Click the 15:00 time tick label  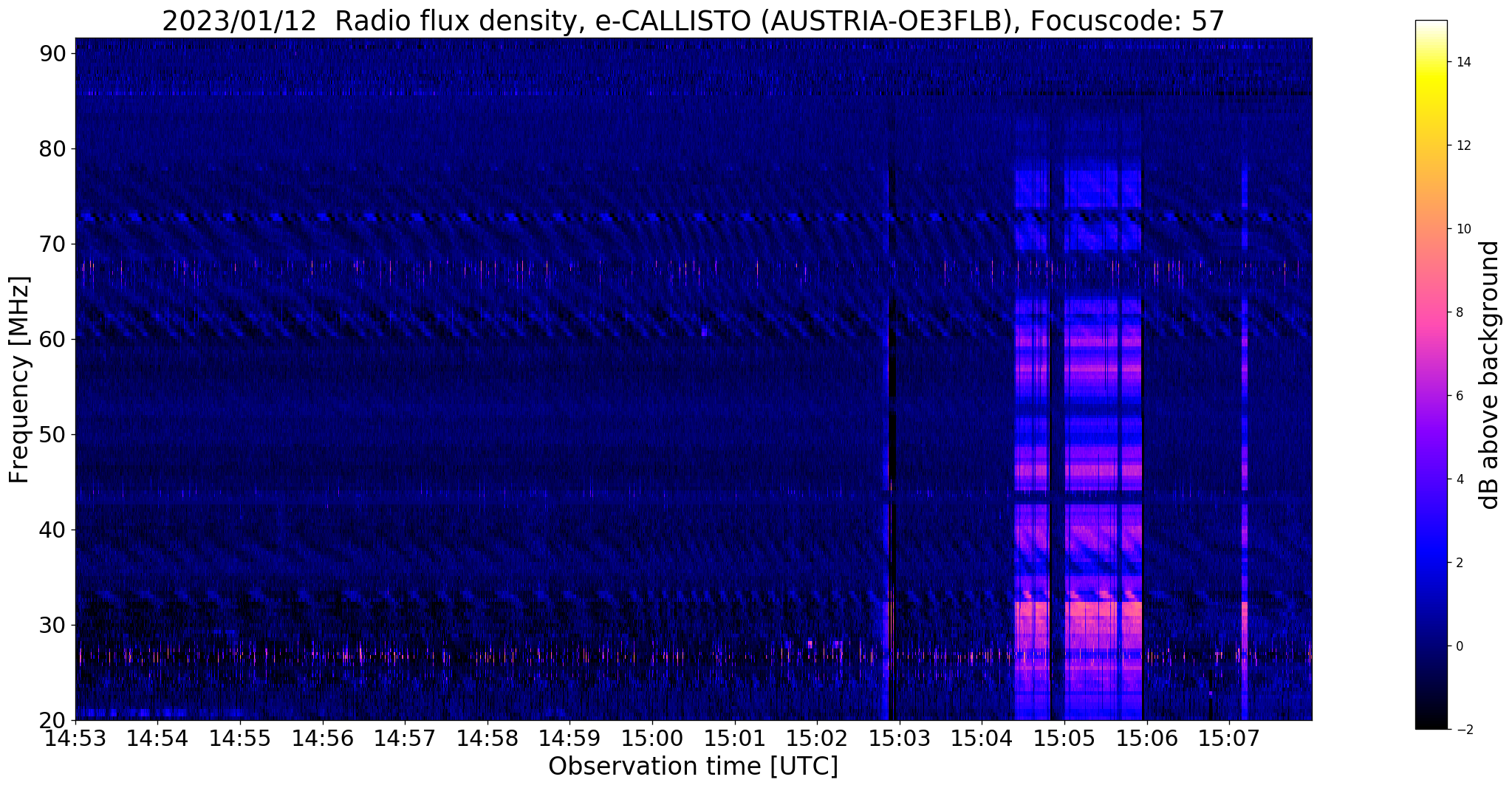(652, 738)
